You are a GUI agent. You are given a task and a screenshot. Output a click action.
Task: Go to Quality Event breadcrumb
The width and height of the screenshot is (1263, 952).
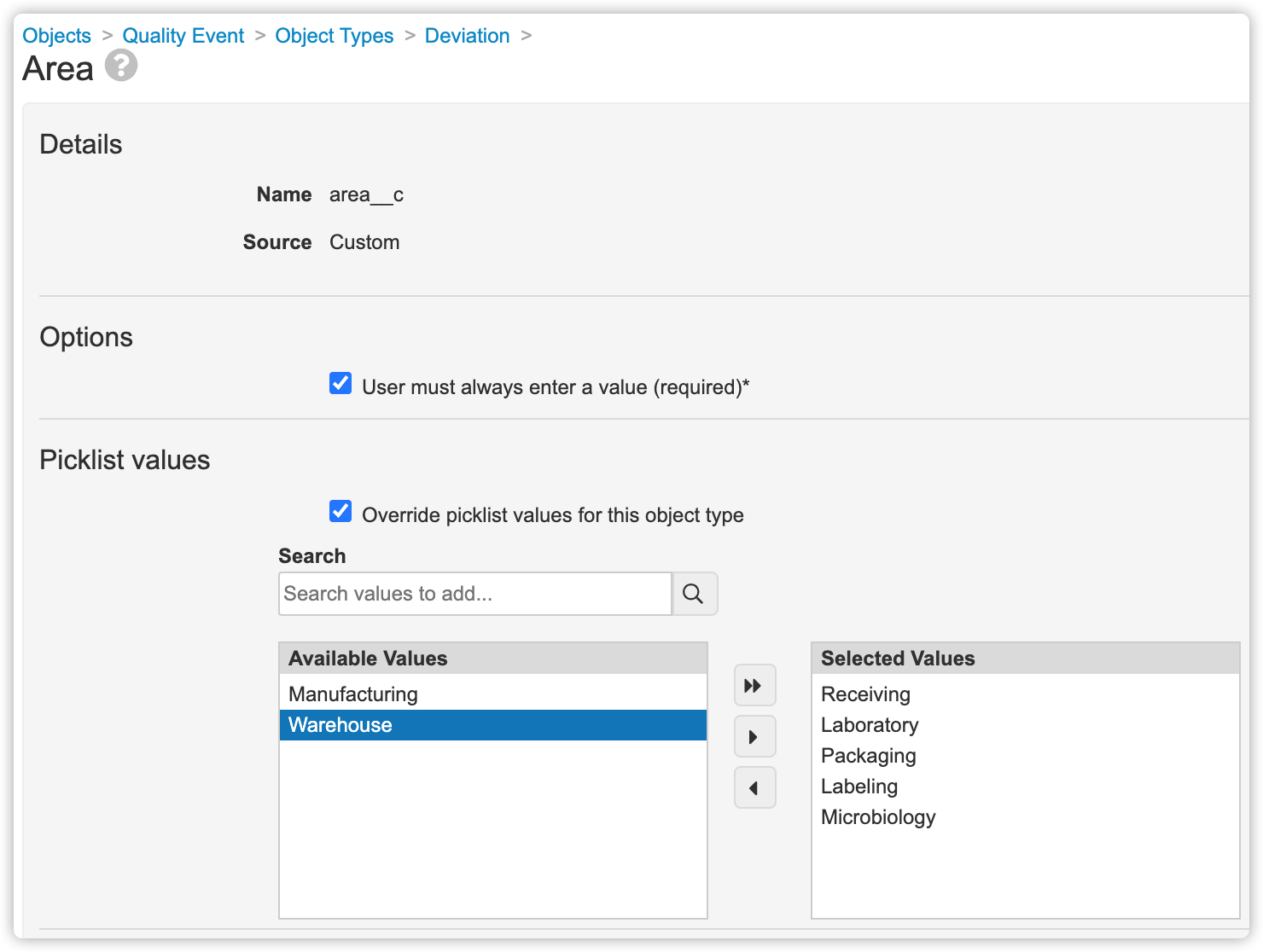pyautogui.click(x=183, y=36)
